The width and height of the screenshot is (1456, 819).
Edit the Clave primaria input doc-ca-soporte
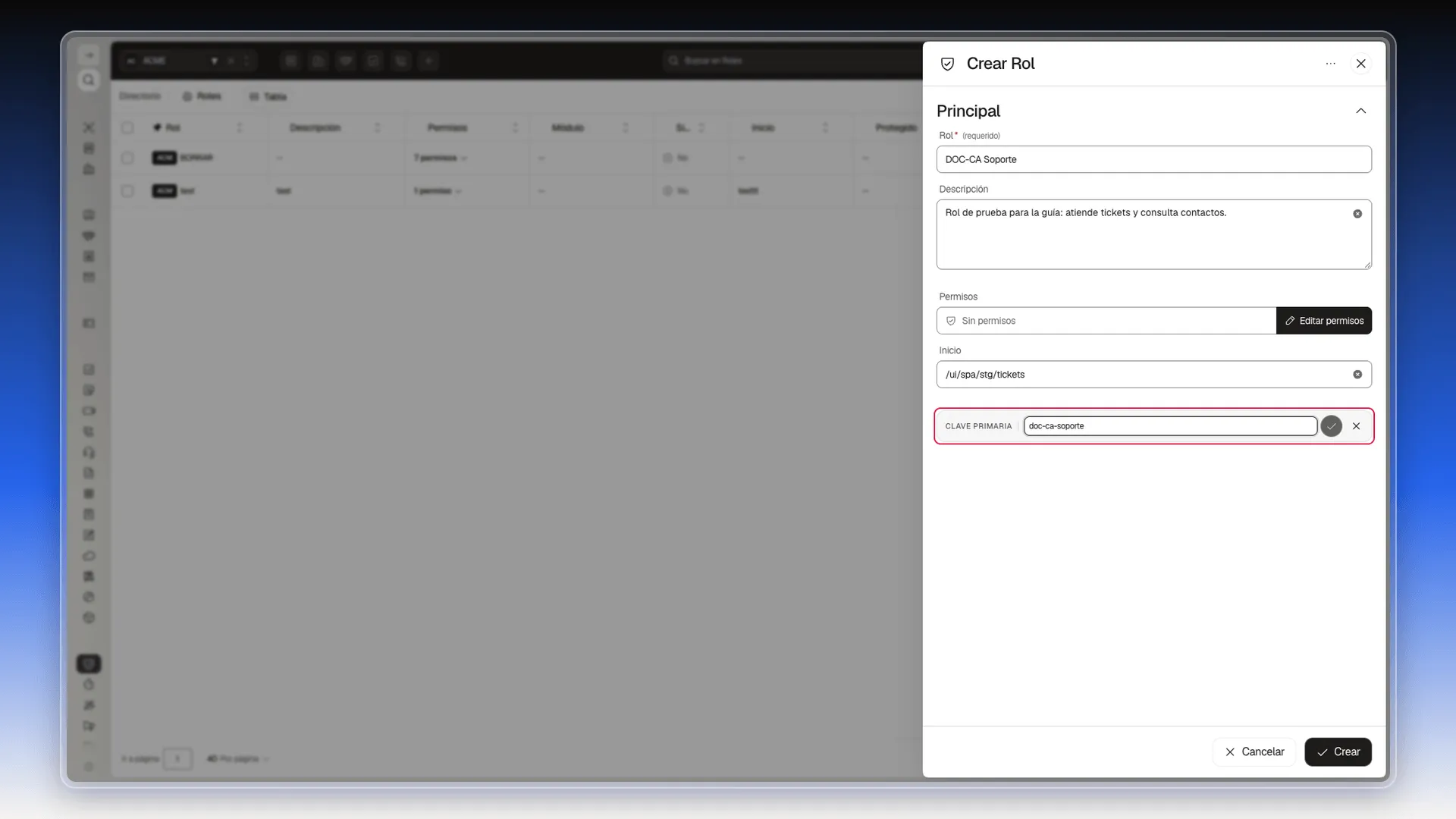[1170, 426]
